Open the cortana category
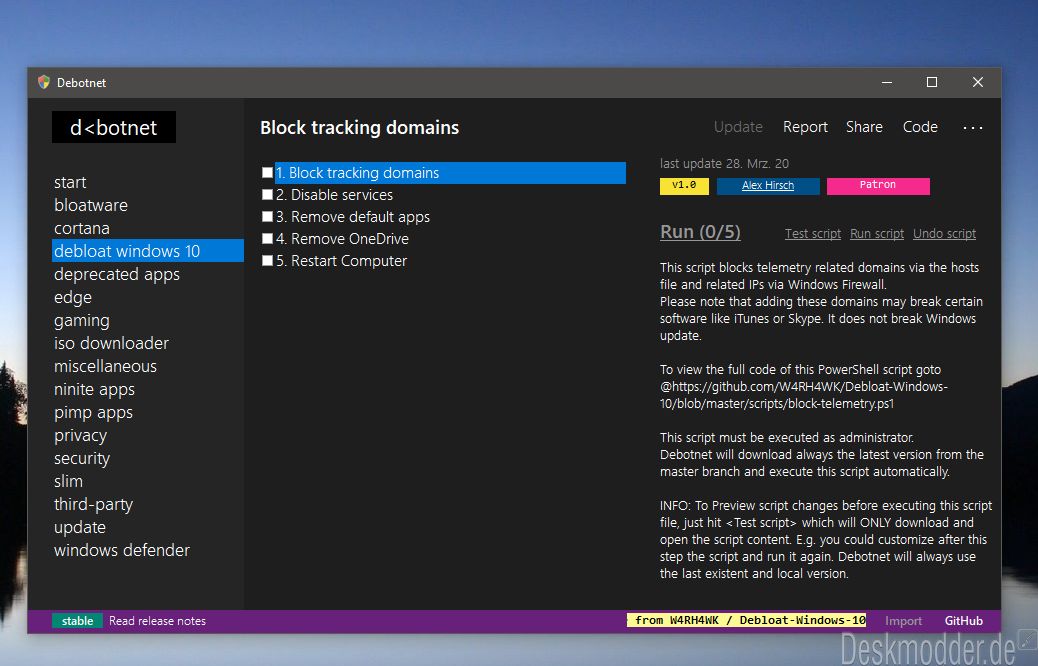 (x=81, y=228)
